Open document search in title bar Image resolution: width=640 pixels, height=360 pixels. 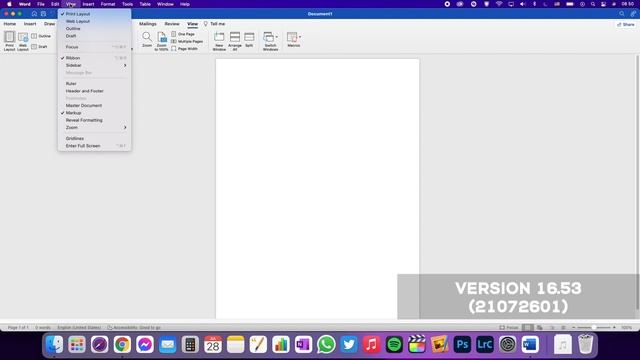pos(622,13)
